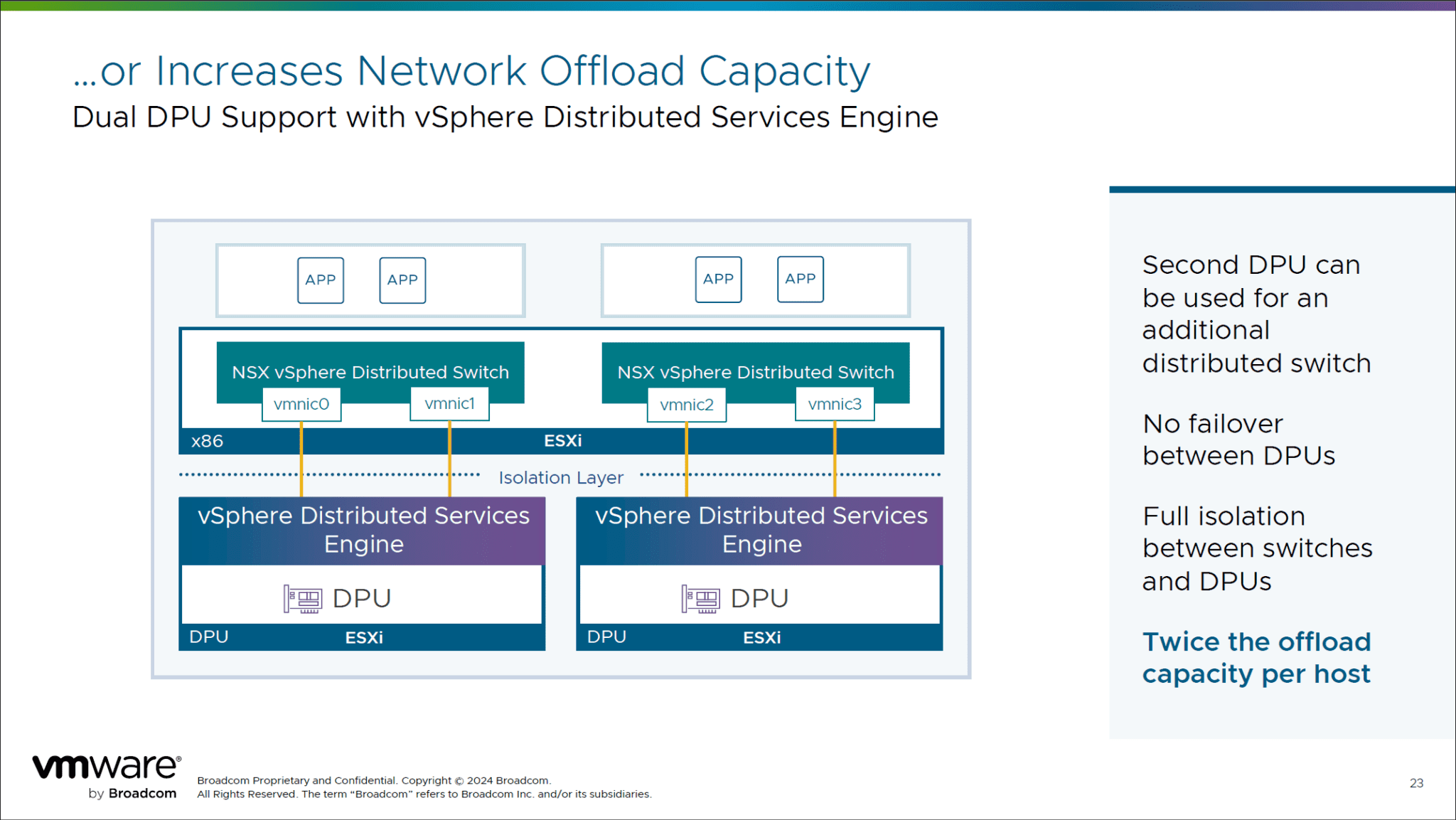This screenshot has width=1456, height=820.
Task: Select the left APP box in the first group
Action: click(x=321, y=279)
